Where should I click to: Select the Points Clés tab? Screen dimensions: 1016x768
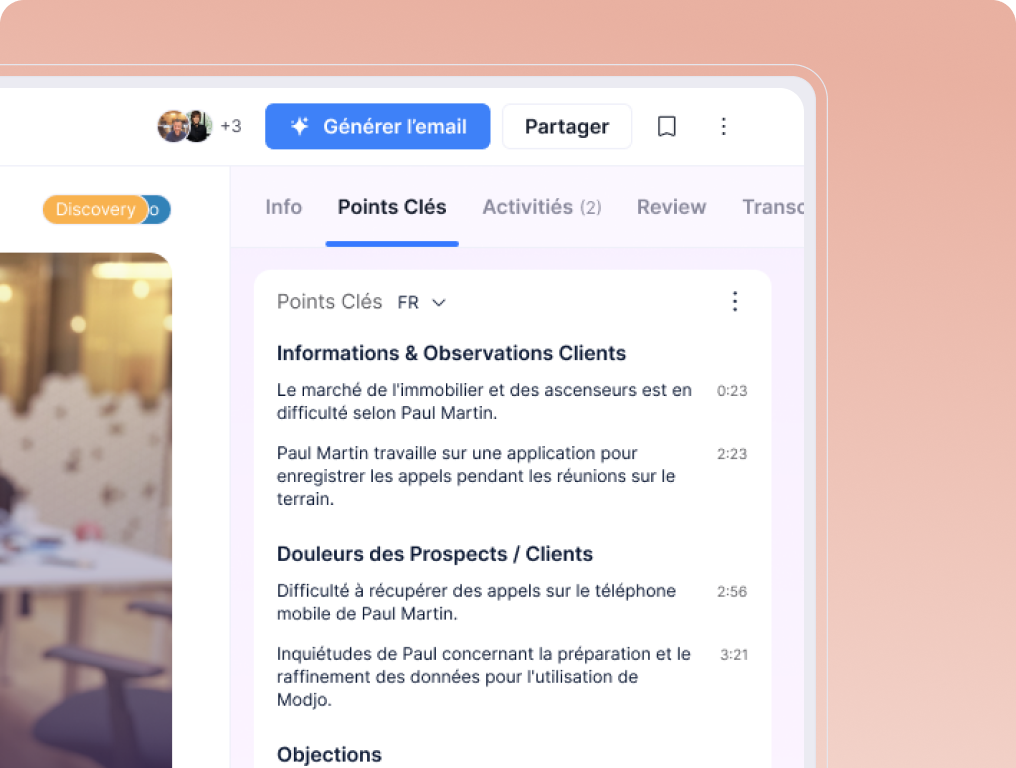click(x=392, y=207)
